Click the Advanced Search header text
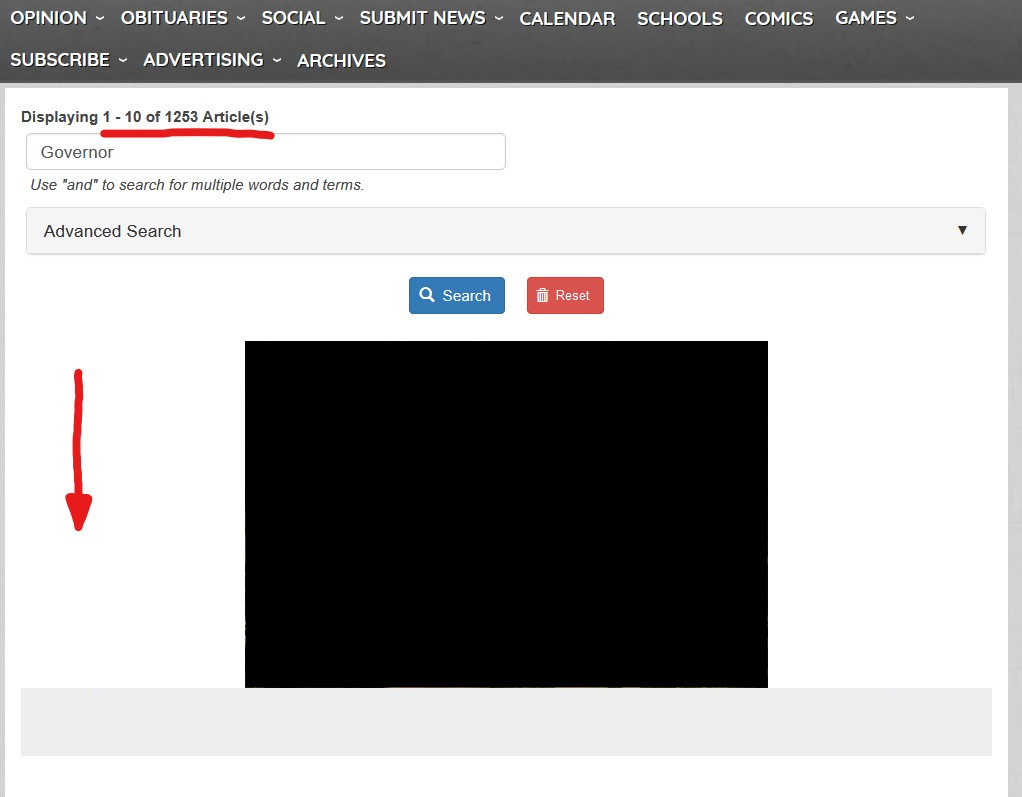This screenshot has height=797, width=1022. click(113, 231)
